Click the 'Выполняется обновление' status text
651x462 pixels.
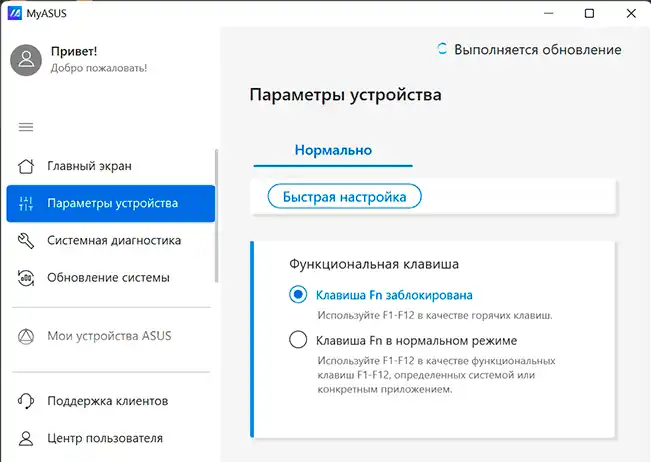click(x=537, y=49)
